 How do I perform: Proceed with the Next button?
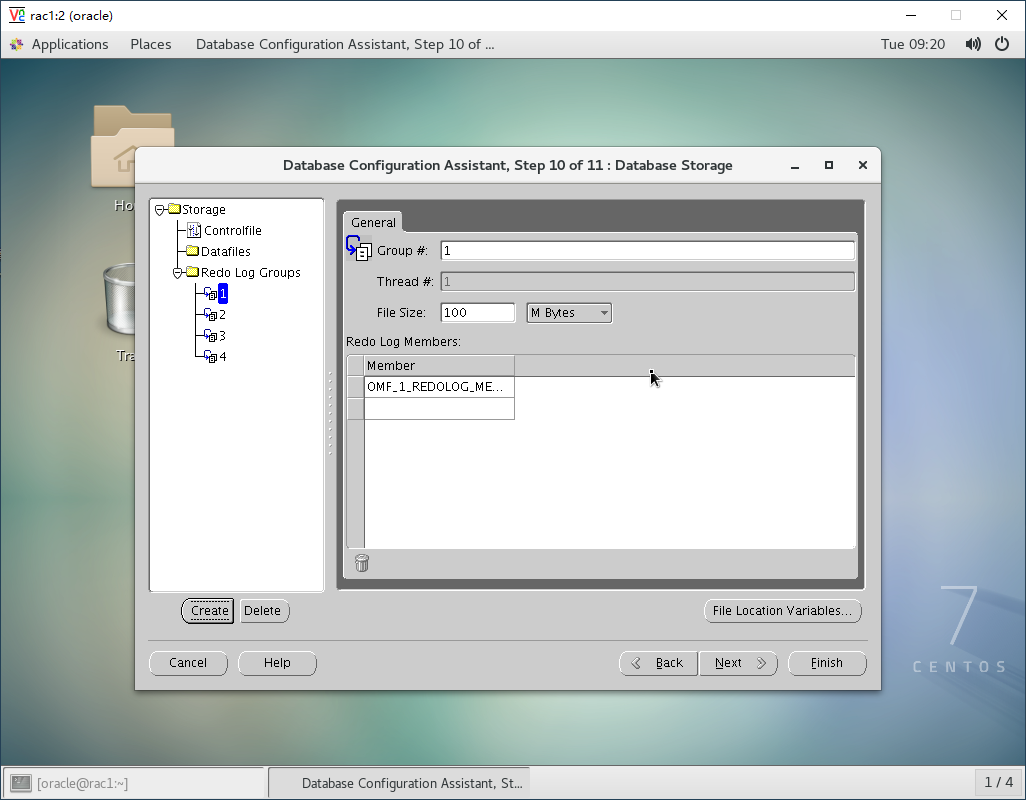click(x=738, y=663)
